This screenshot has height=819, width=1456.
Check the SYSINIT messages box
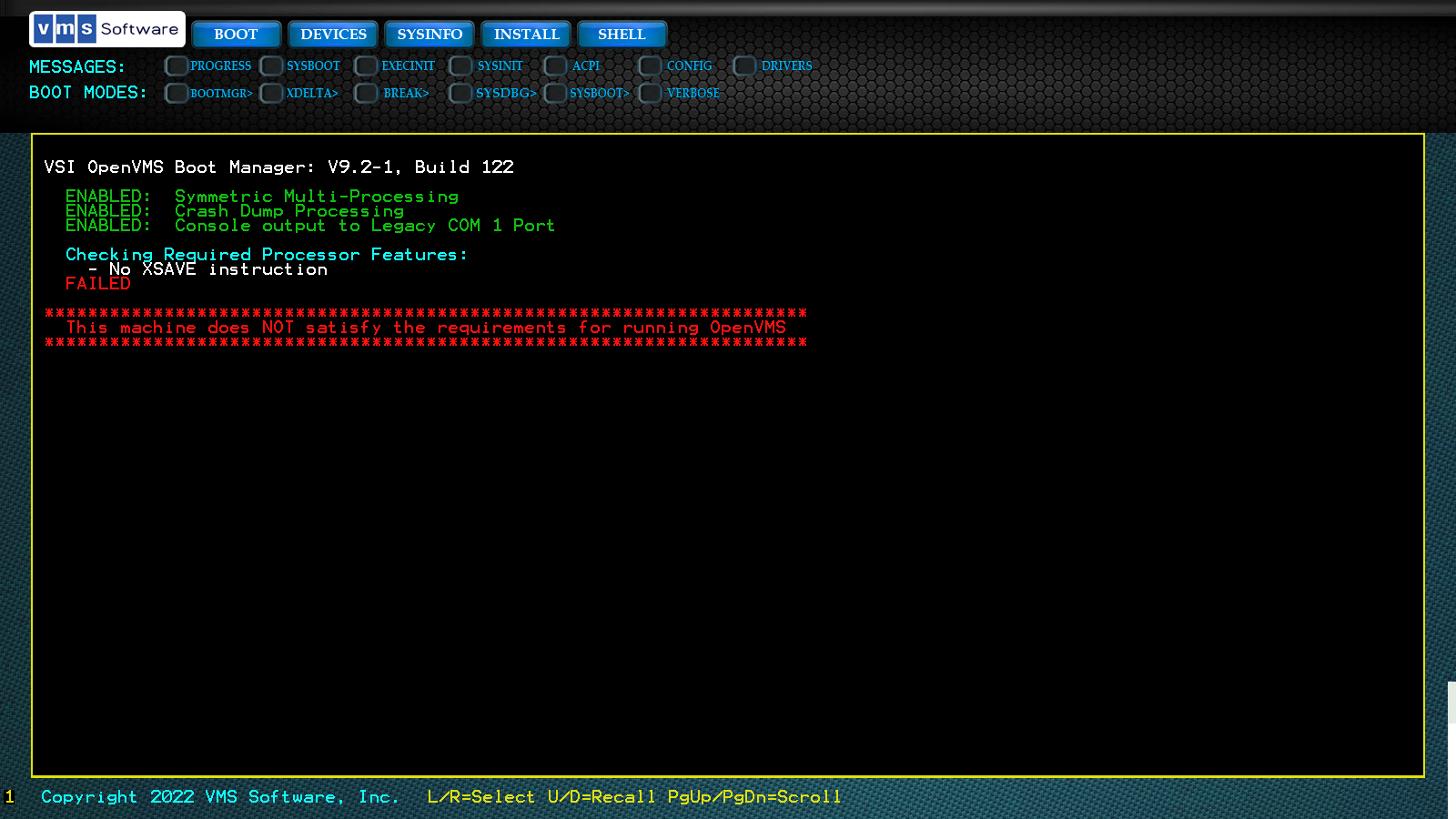point(460,66)
